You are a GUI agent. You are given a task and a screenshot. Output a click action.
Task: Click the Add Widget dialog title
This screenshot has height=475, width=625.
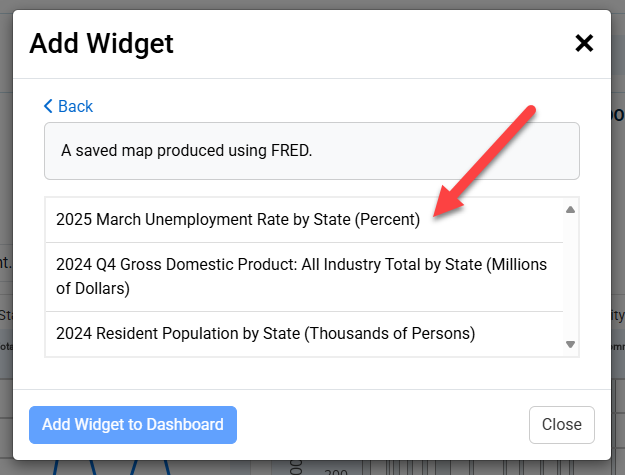click(102, 43)
